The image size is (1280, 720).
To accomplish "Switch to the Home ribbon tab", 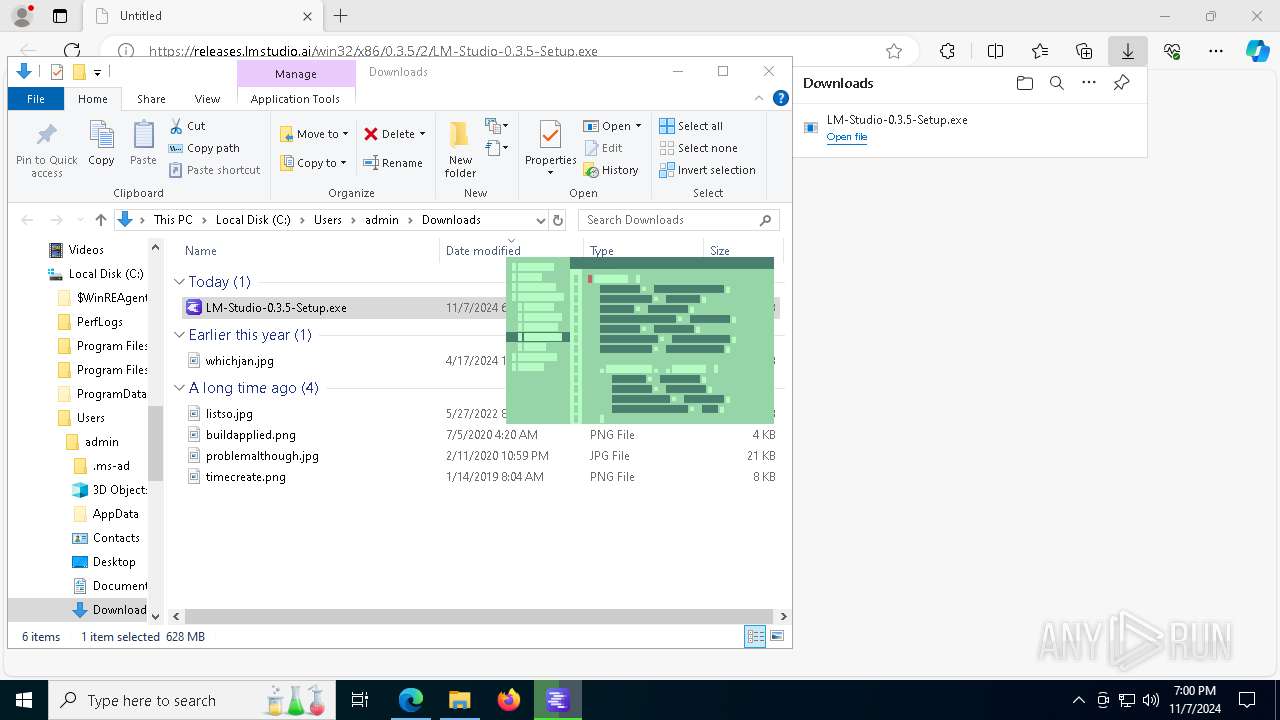I will click(93, 99).
